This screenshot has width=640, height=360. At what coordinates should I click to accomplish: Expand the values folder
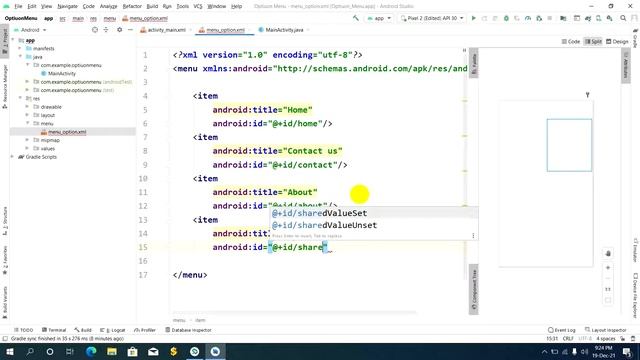[27, 149]
